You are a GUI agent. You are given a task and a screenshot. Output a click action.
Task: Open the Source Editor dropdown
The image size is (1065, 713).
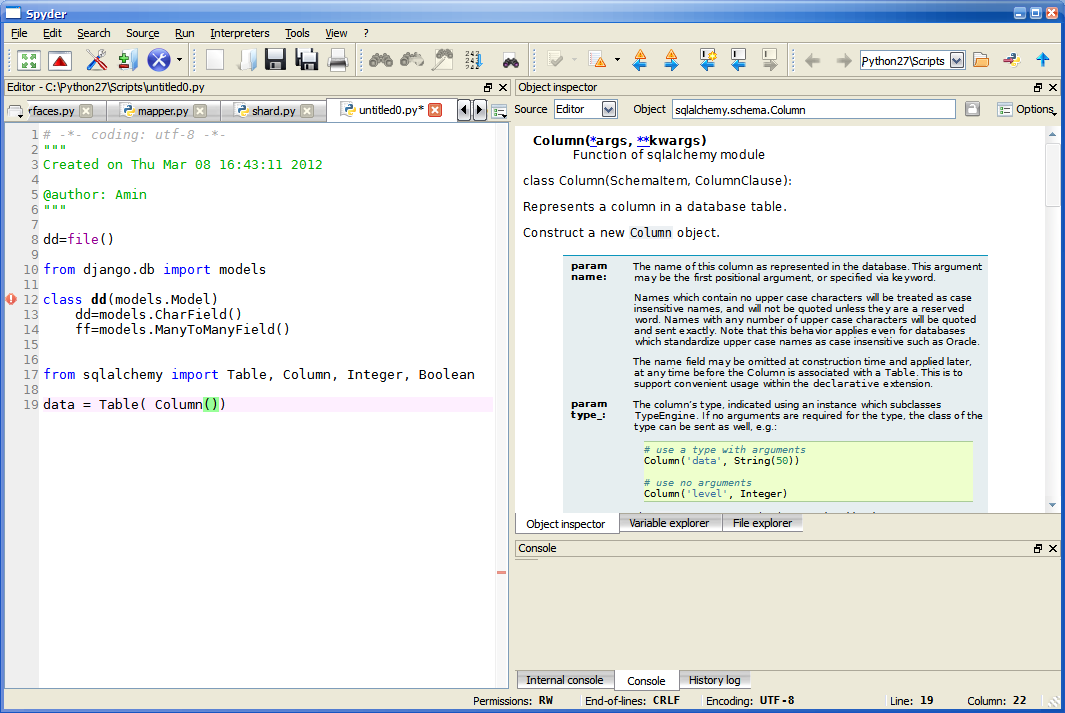[x=608, y=109]
